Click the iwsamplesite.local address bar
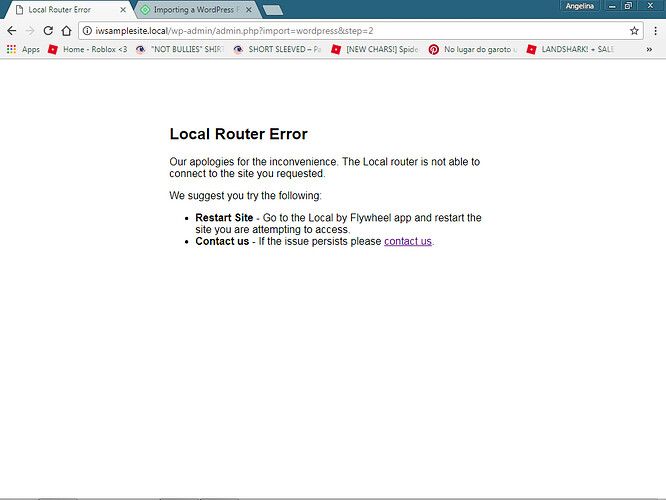Image resolution: width=666 pixels, height=500 pixels. (x=359, y=31)
